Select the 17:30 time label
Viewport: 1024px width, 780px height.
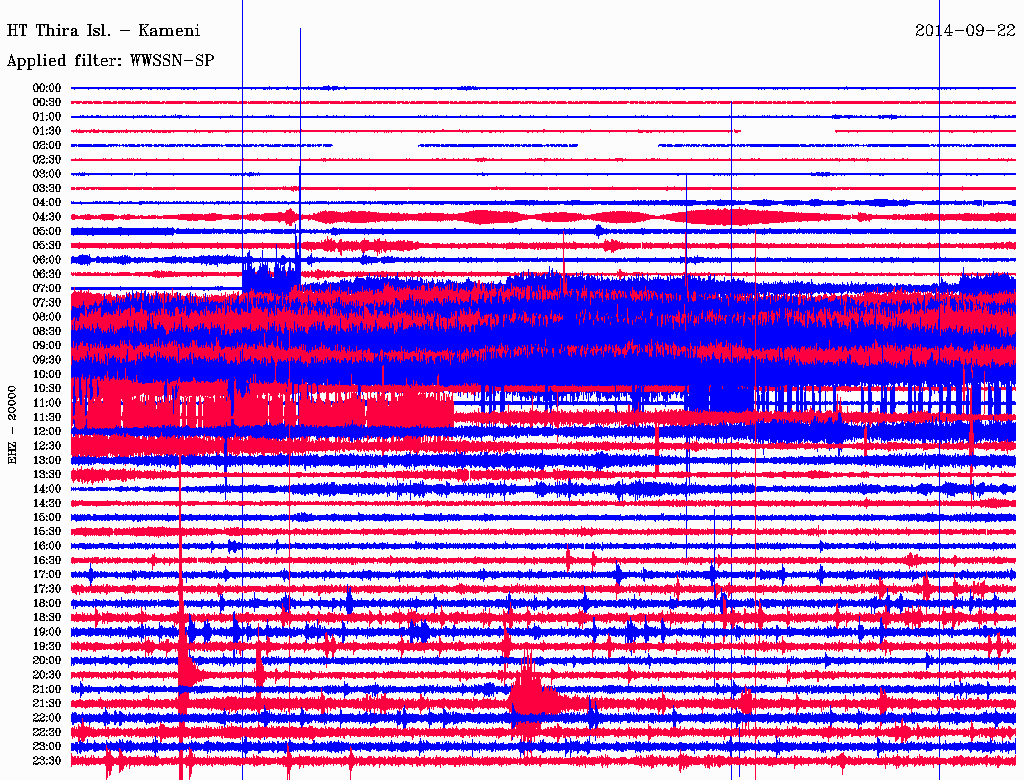(47, 589)
